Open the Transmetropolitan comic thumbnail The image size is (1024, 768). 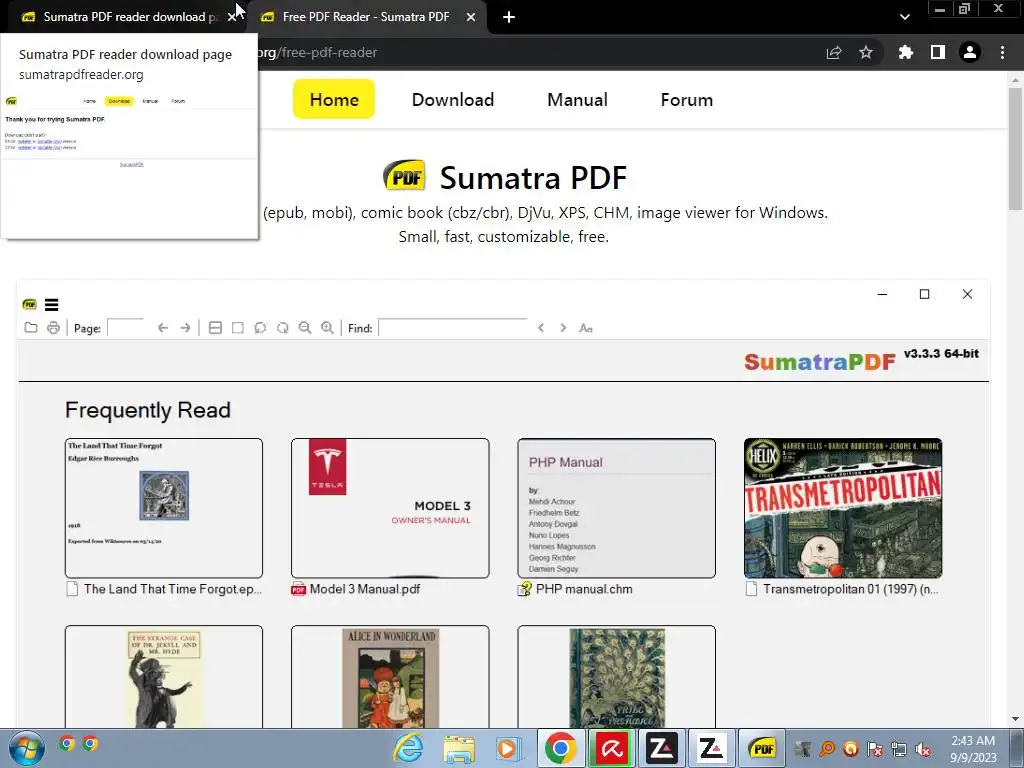843,508
